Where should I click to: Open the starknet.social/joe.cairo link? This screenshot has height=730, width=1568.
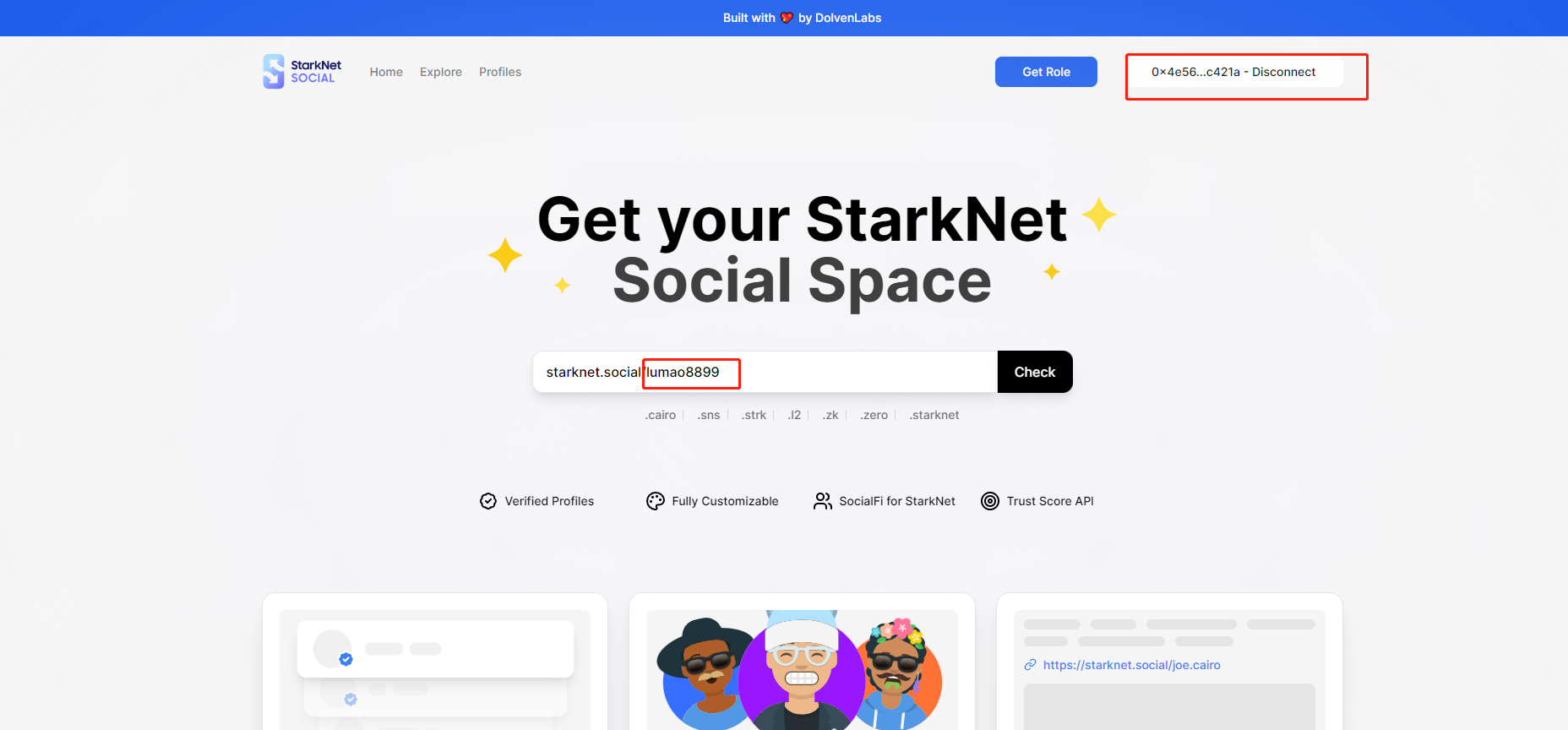(1131, 665)
